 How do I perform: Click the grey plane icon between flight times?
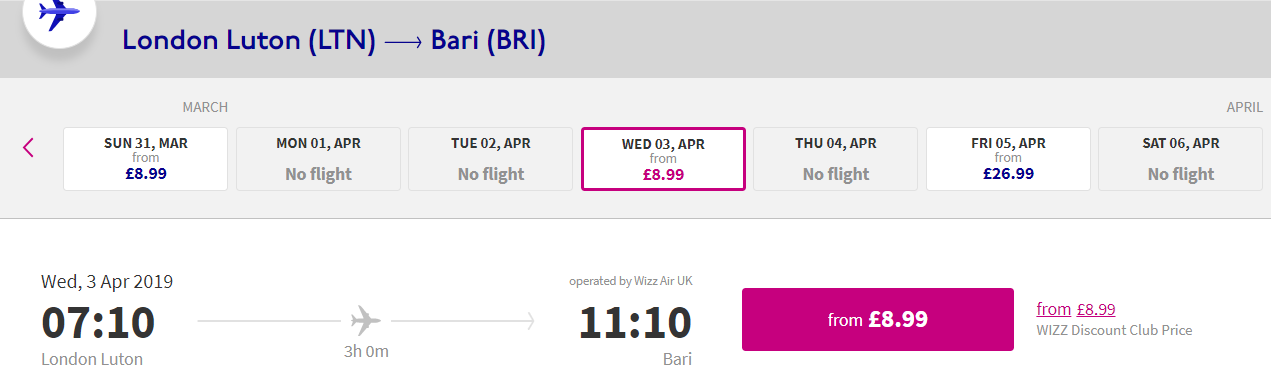click(x=366, y=321)
